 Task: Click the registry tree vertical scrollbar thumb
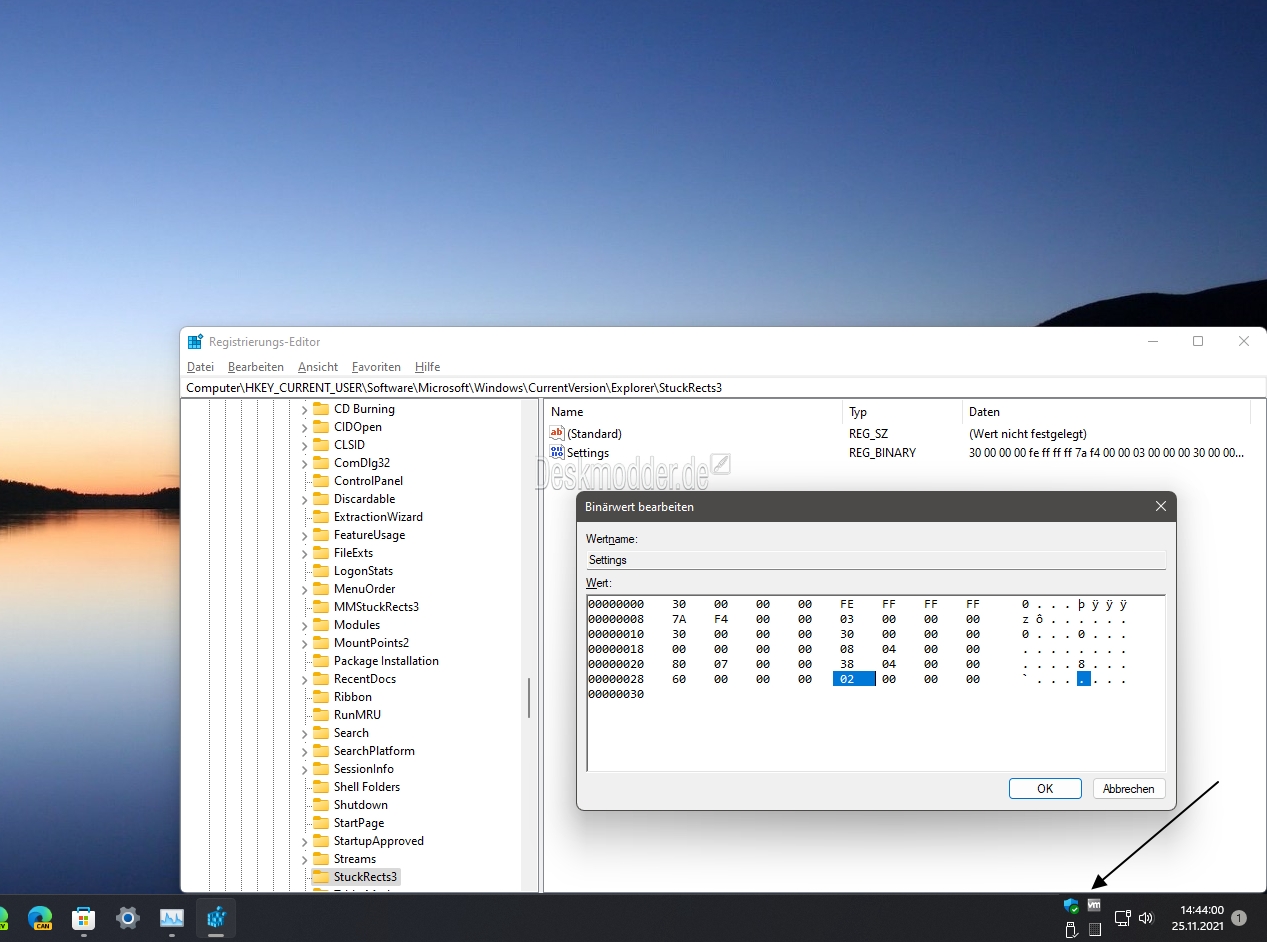coord(529,698)
